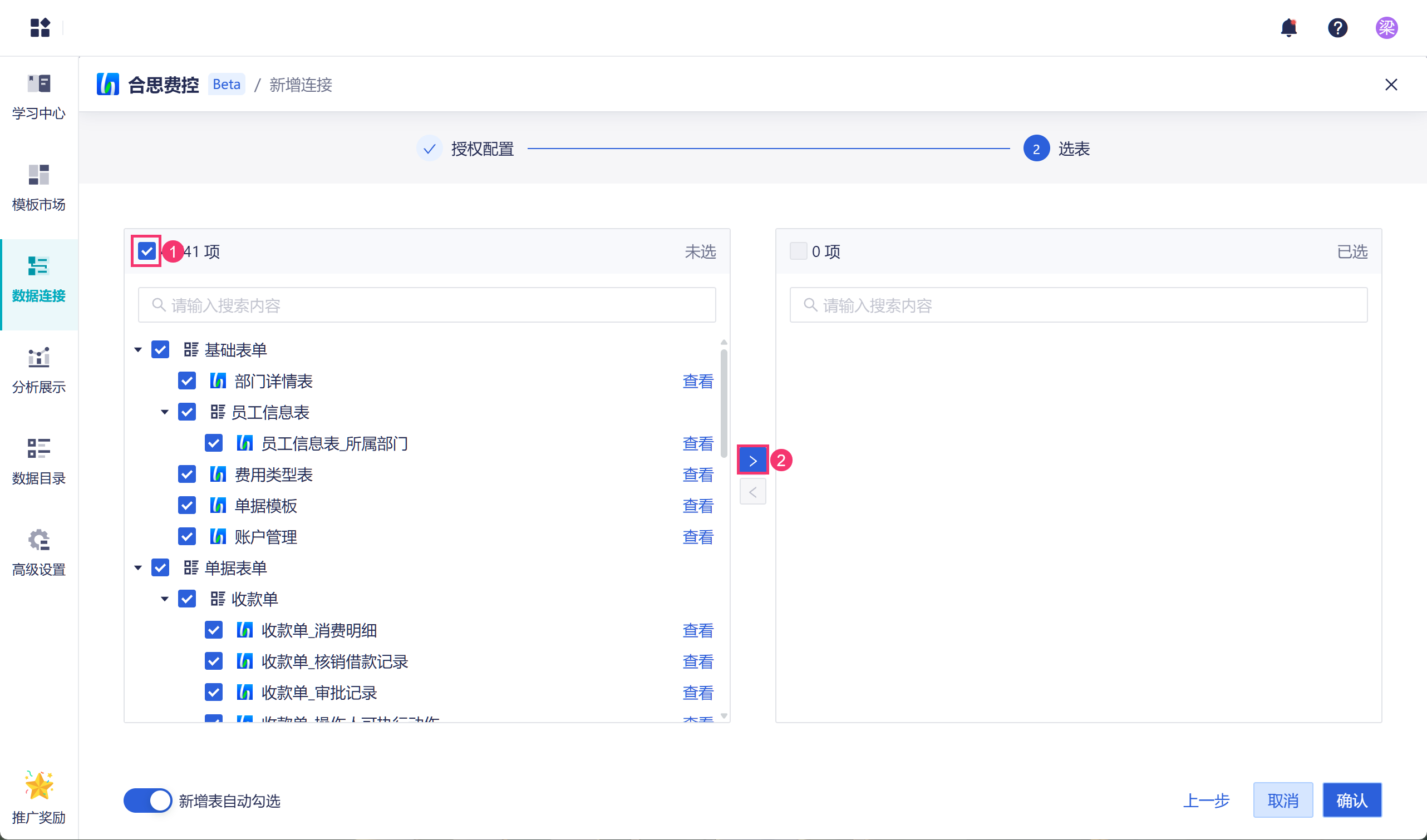Viewport: 1427px width, 840px height.
Task: Open the app grid launcher icon
Action: (40, 27)
